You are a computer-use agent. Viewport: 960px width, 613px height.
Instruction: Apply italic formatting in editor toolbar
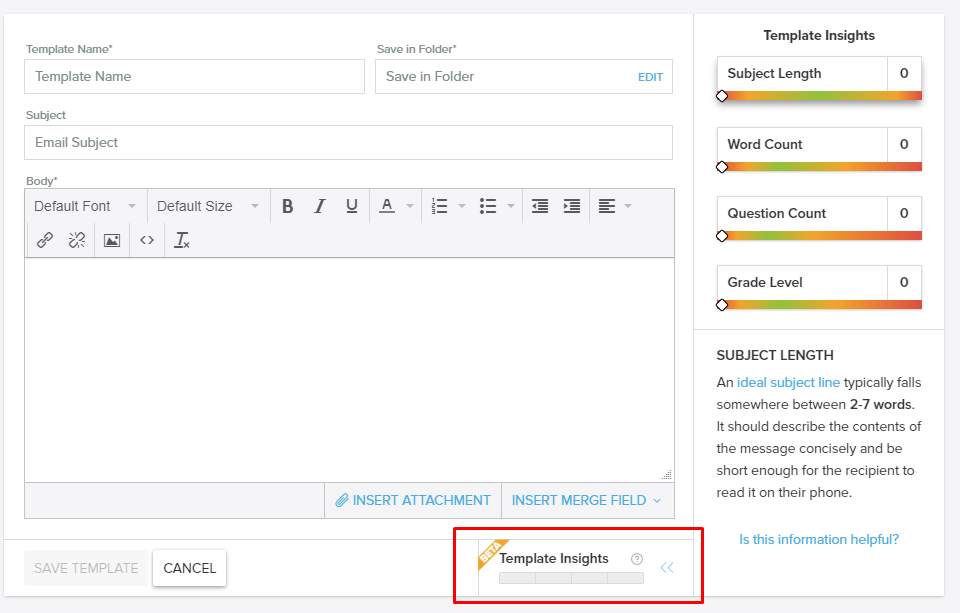coord(320,206)
